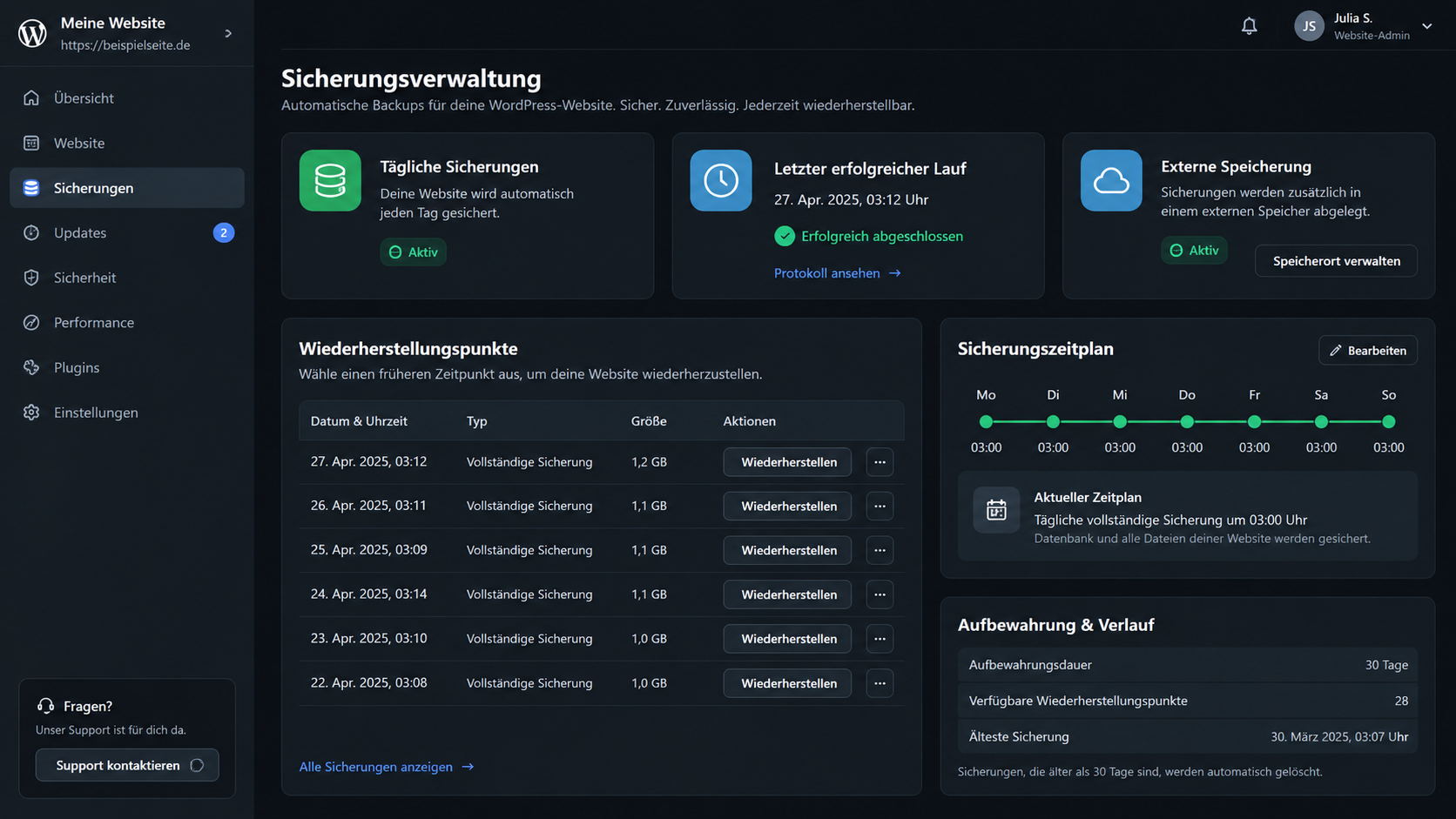Open the Website sidebar section
The image size is (1456, 819).
click(127, 143)
